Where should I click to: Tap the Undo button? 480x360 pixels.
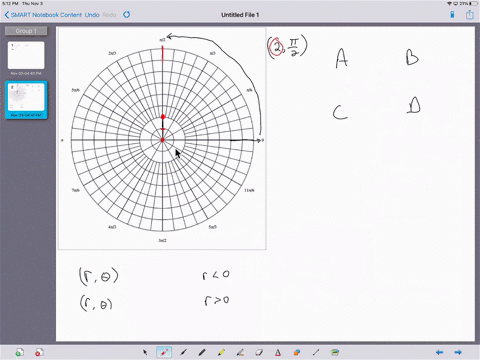click(92, 15)
